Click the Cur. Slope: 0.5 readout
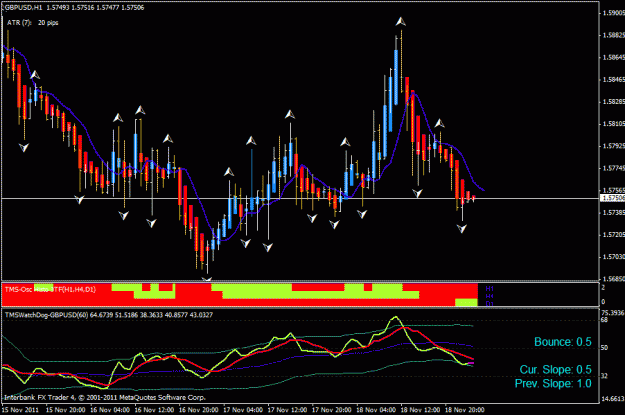Viewport: 625px width, 415px height. (x=556, y=370)
